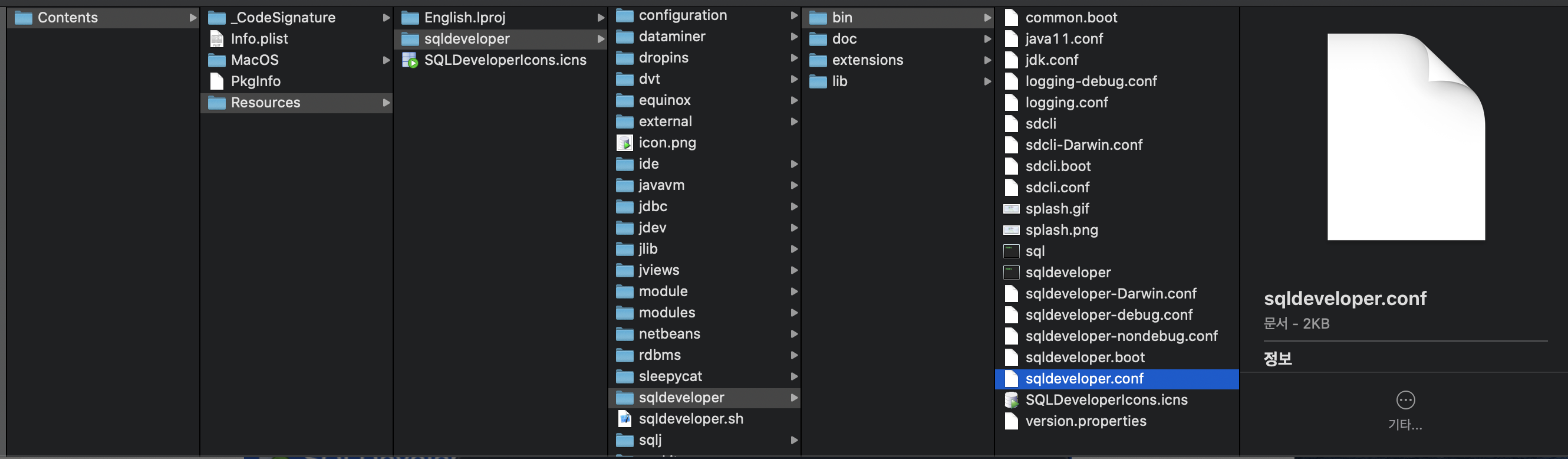Image resolution: width=1568 pixels, height=459 pixels.
Task: Expand the javavm folder arrow
Action: [x=794, y=185]
